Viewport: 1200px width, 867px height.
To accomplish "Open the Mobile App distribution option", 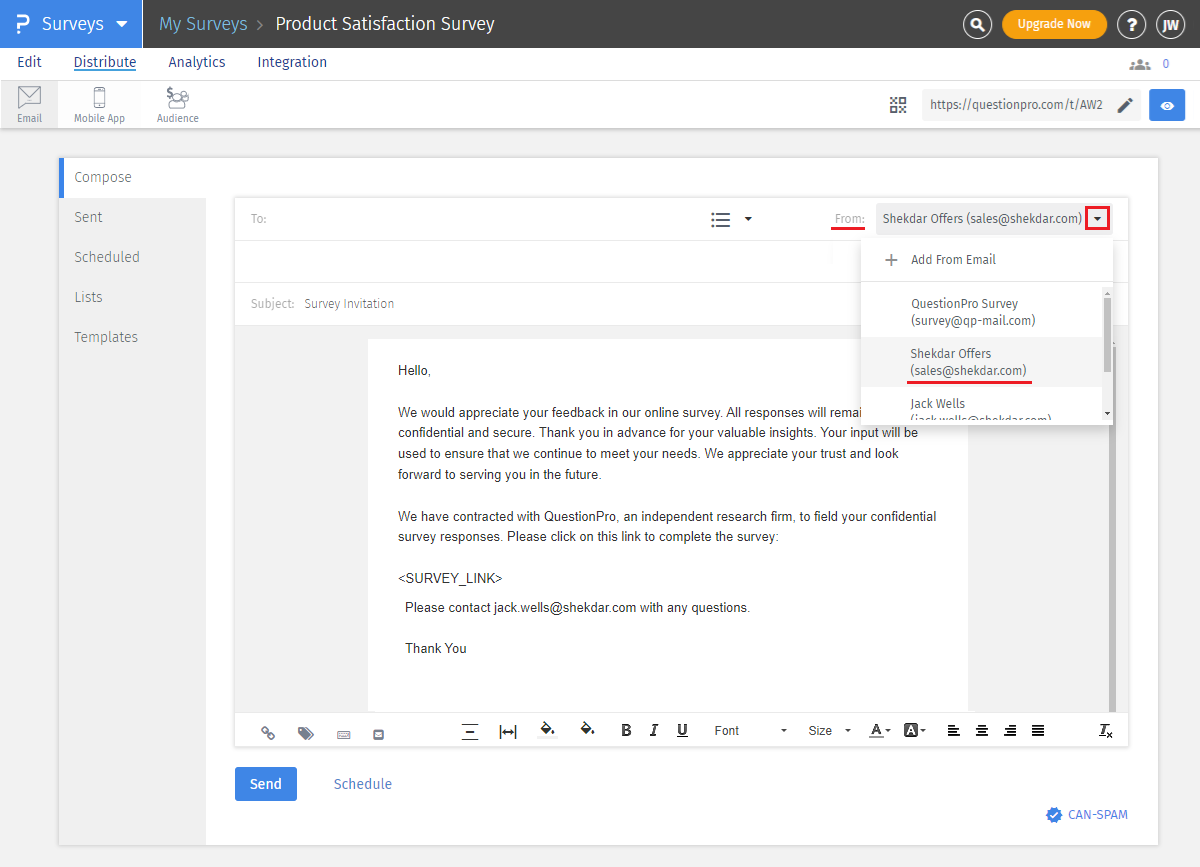I will (99, 103).
